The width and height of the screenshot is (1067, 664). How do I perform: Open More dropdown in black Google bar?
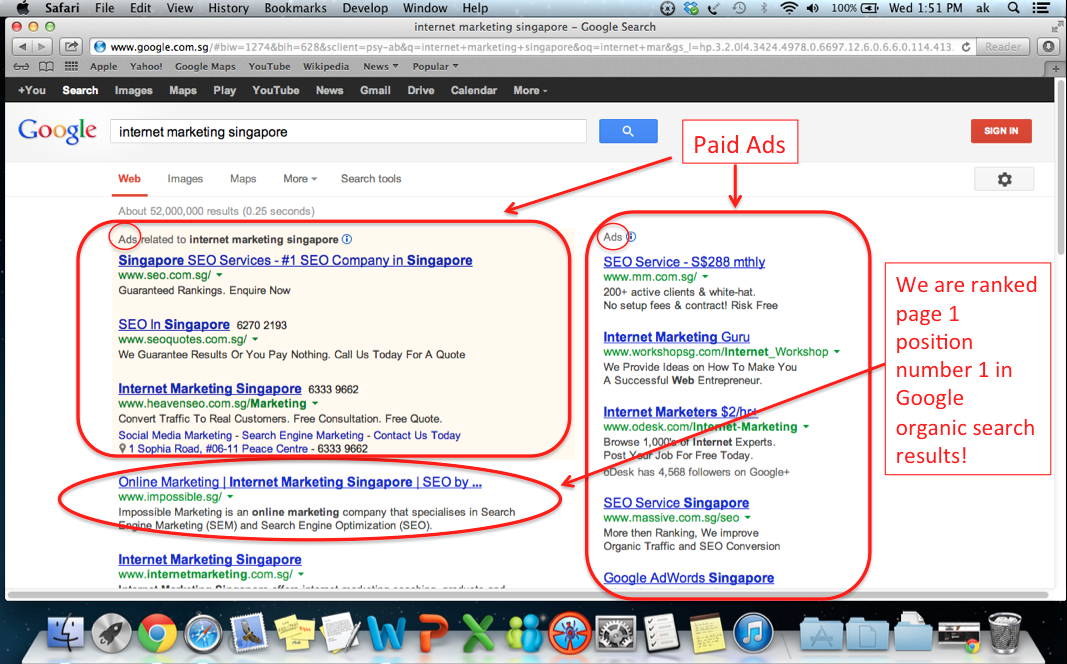(x=530, y=90)
